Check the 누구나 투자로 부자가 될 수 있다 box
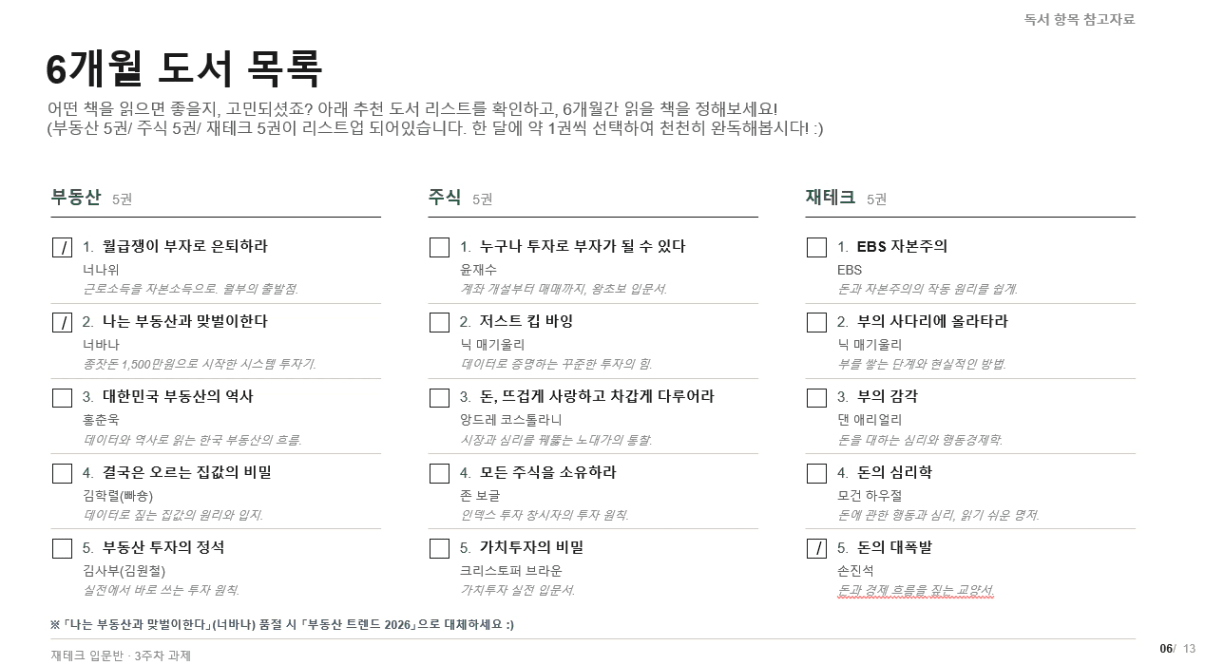Viewport: 1205px width, 665px height. click(439, 247)
